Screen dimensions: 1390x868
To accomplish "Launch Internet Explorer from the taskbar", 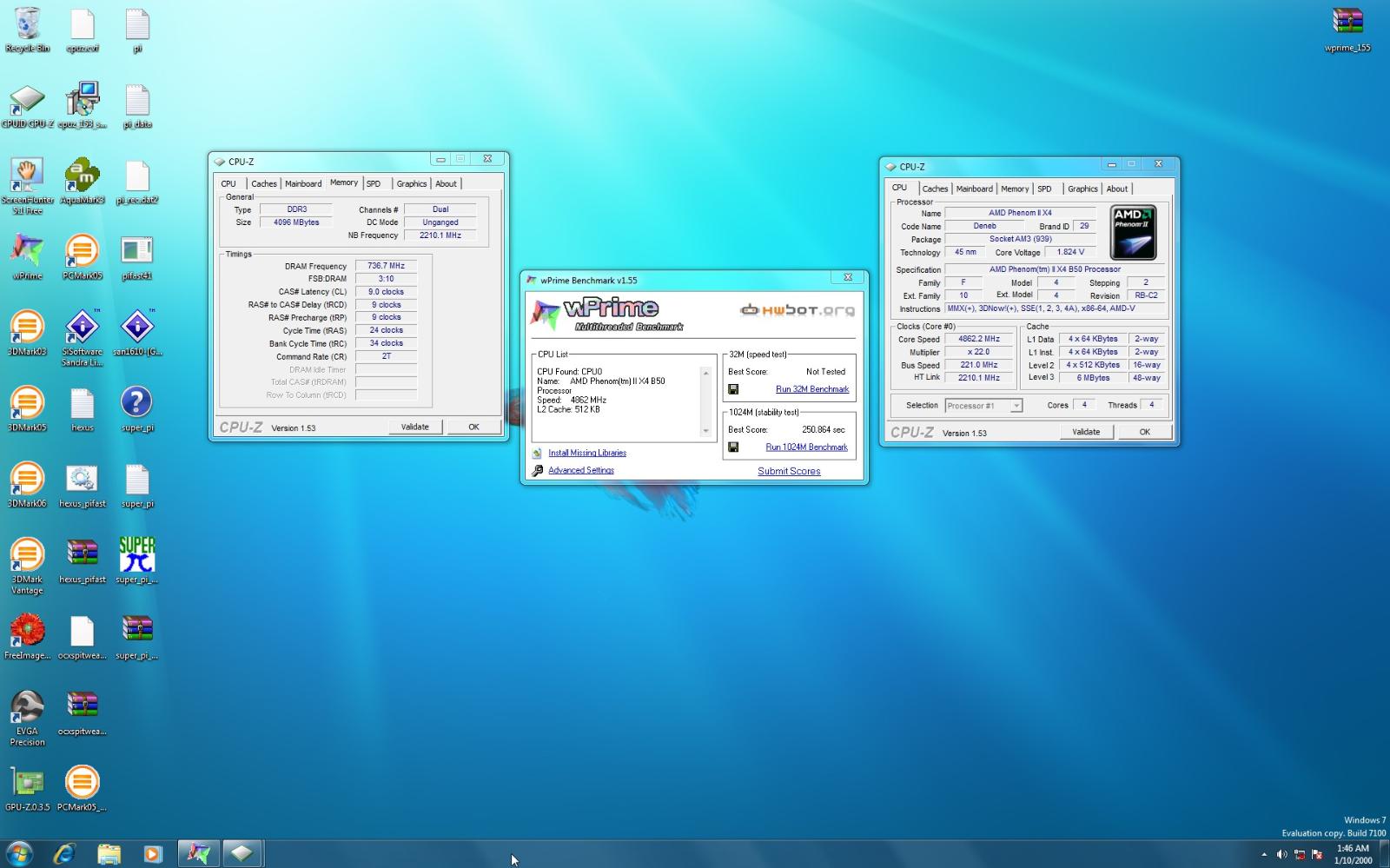I will coord(63,853).
